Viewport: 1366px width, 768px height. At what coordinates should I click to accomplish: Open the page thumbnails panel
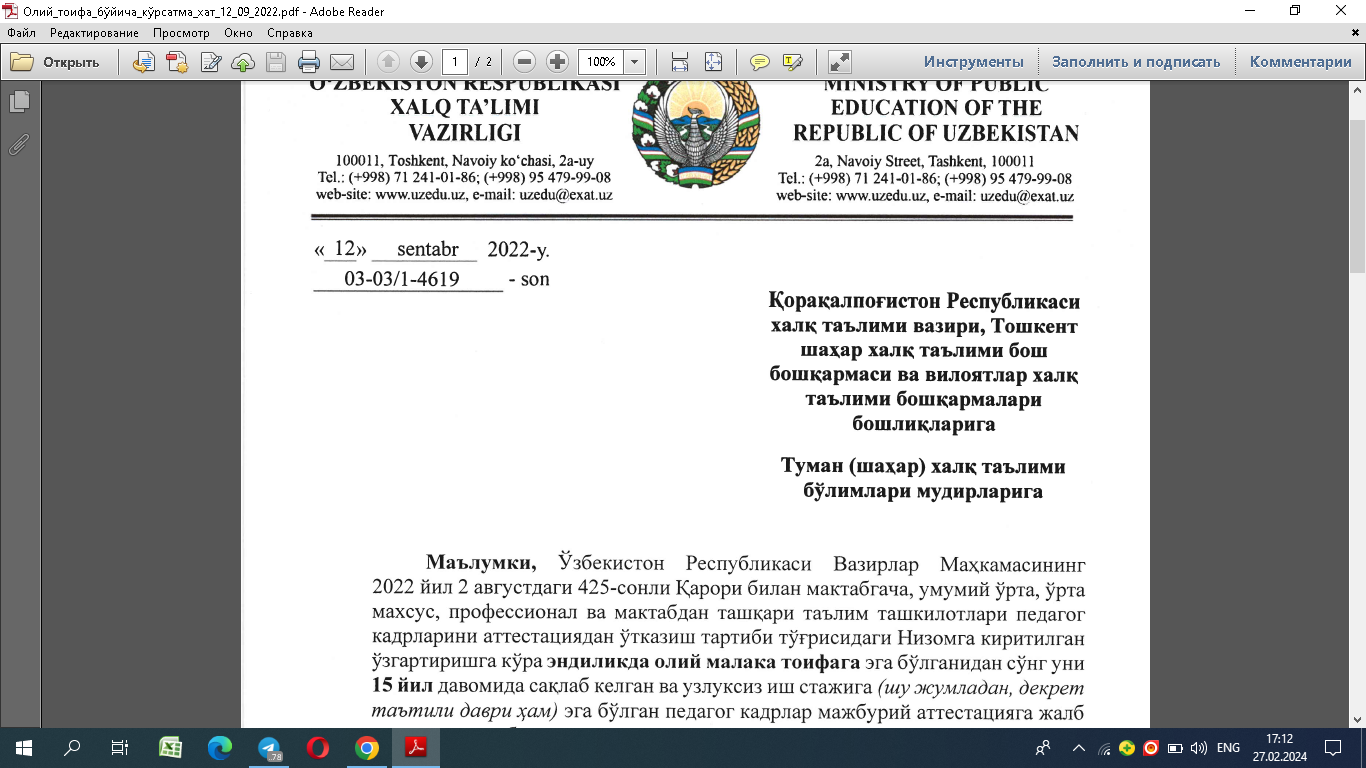click(19, 102)
